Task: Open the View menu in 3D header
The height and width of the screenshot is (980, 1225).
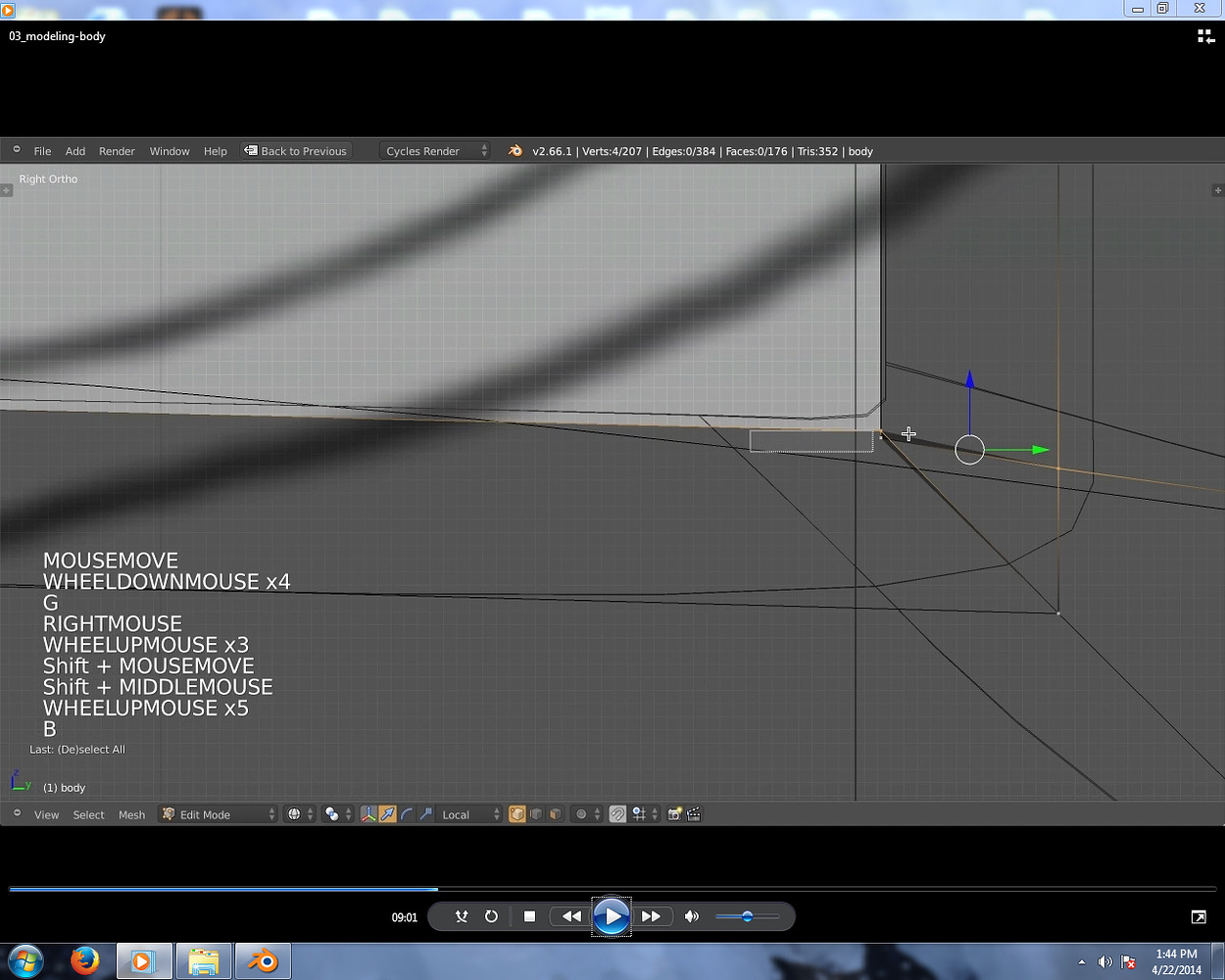Action: 46,814
